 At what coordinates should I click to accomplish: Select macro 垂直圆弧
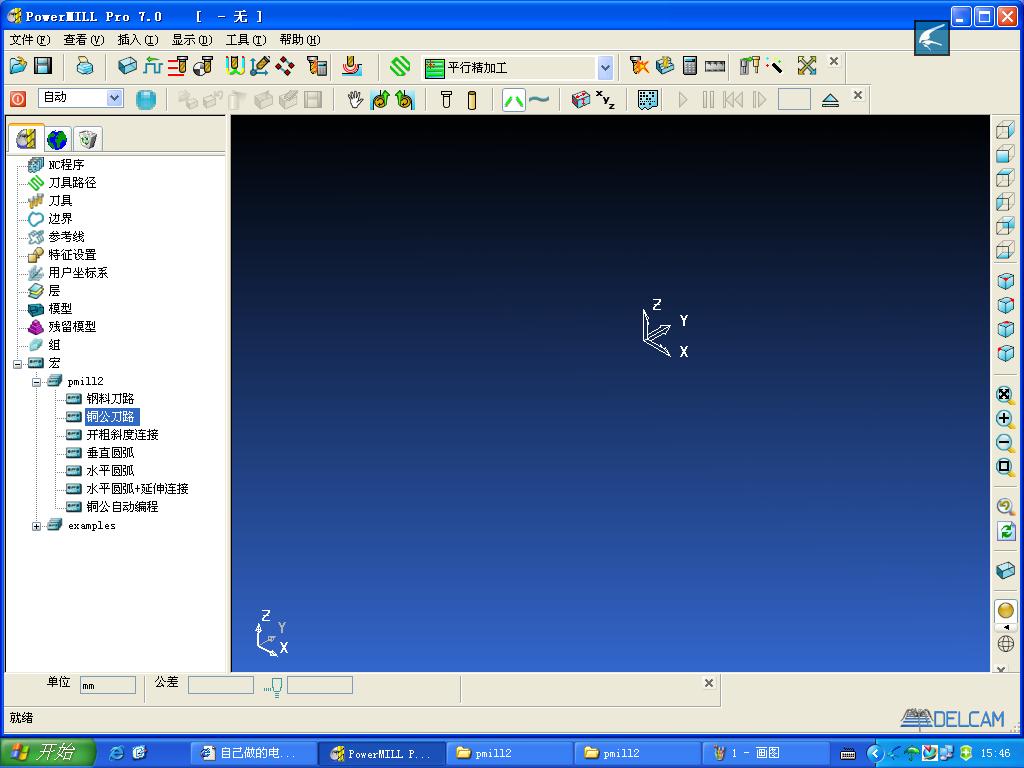(x=110, y=453)
